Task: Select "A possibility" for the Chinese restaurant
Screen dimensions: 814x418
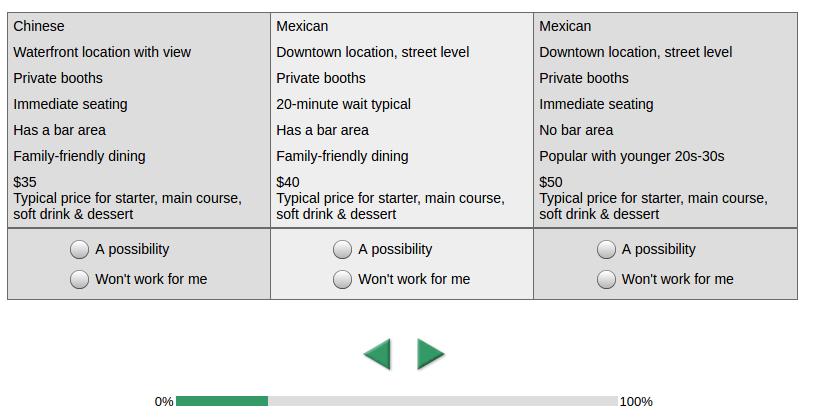Action: 80,249
